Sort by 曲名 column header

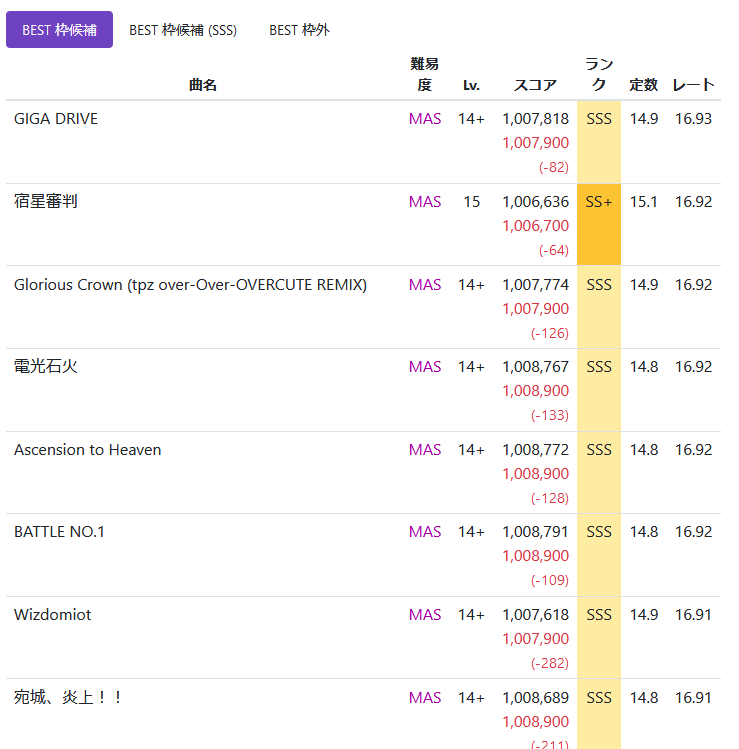point(203,85)
